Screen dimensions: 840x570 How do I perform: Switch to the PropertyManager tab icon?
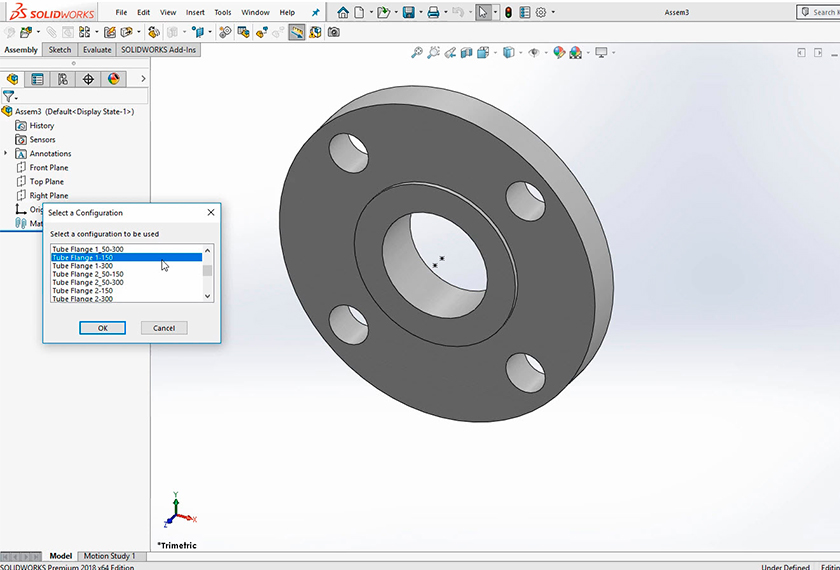click(x=38, y=79)
